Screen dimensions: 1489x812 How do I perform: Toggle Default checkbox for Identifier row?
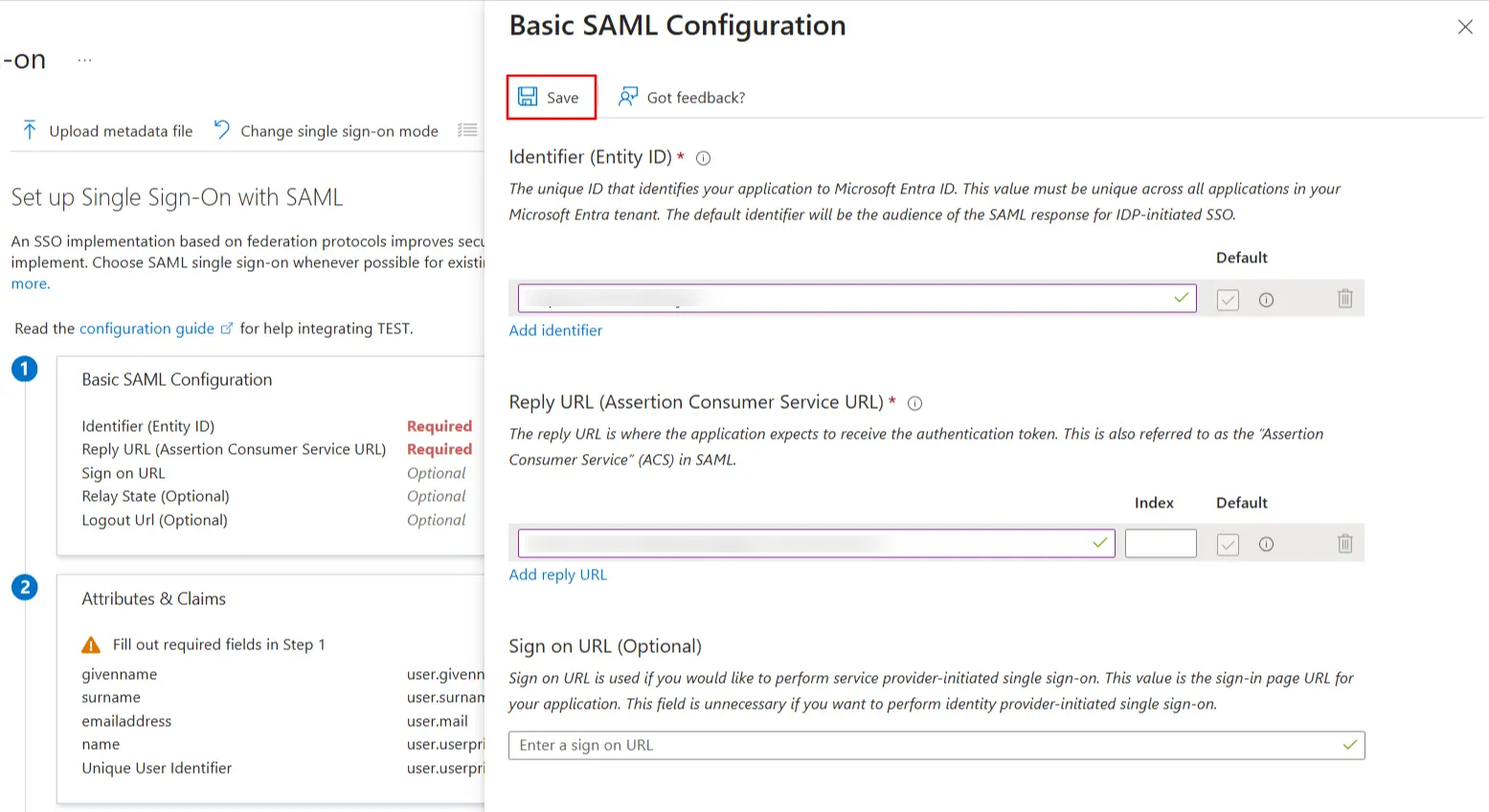[x=1228, y=300]
